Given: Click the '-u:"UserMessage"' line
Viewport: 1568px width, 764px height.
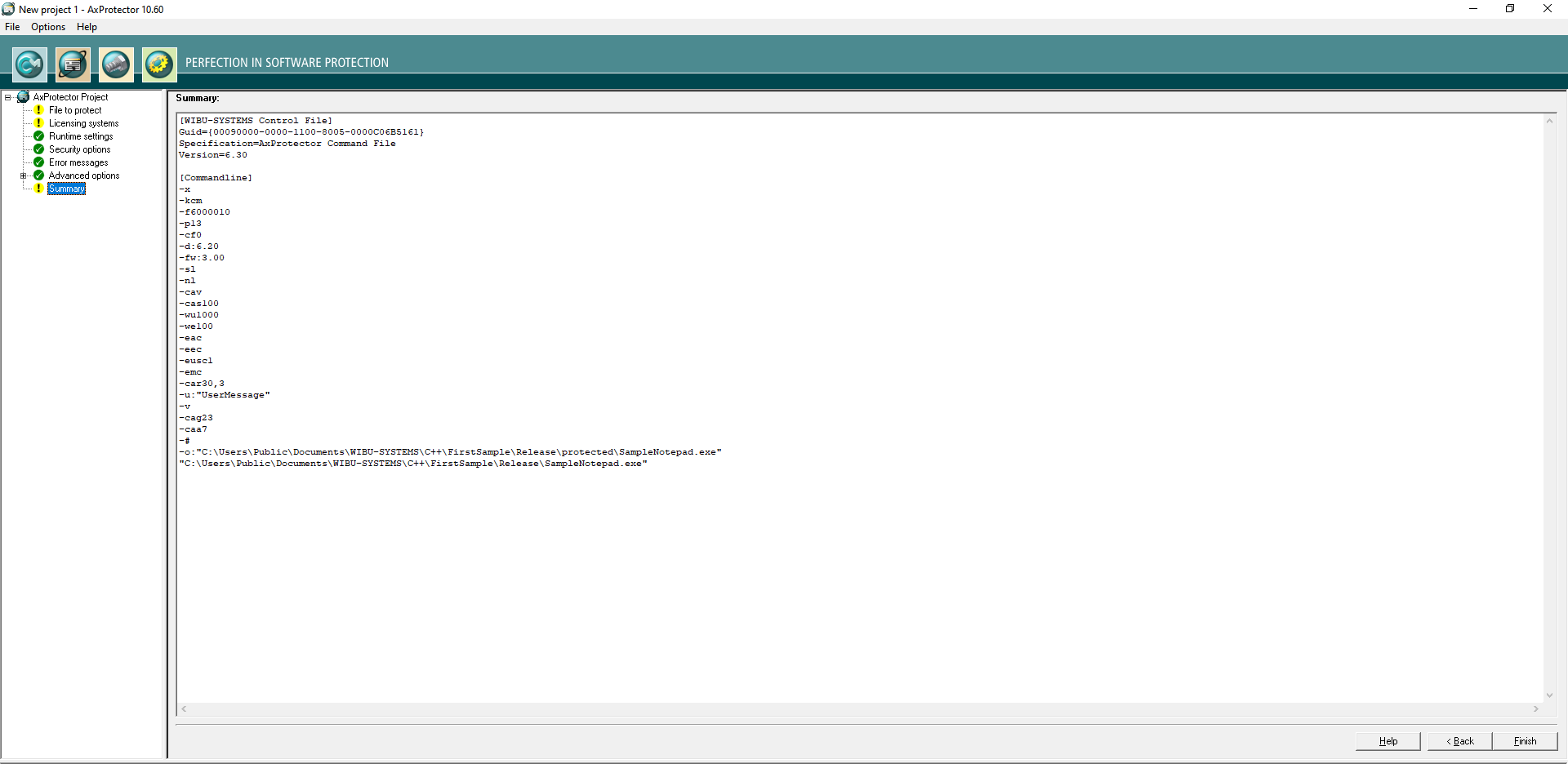Looking at the screenshot, I should click(x=225, y=395).
